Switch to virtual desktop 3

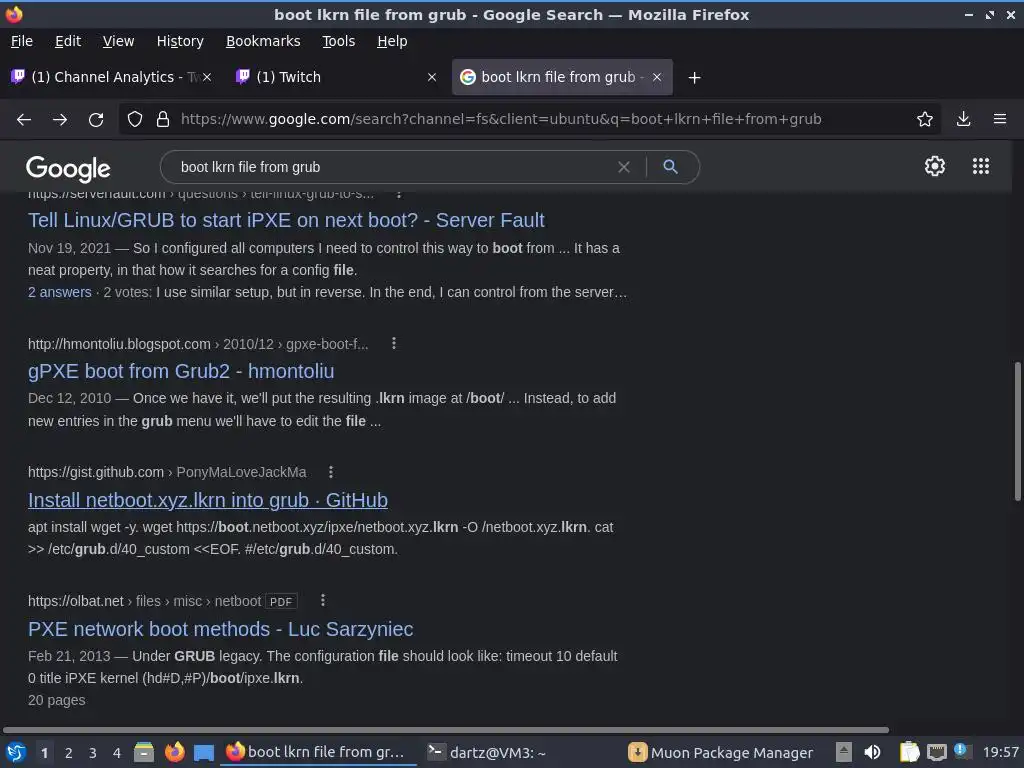coord(93,753)
